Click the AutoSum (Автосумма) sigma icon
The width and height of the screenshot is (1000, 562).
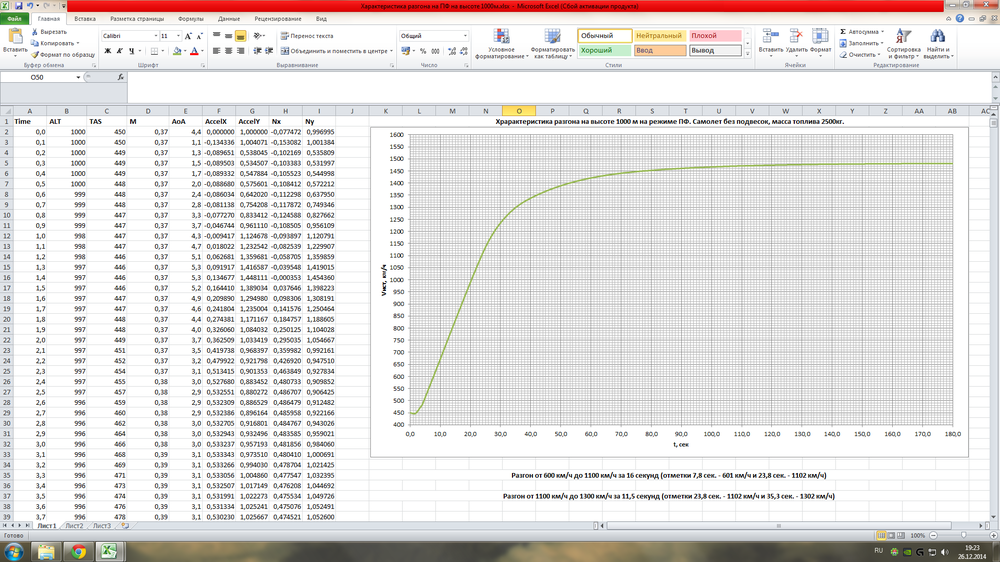[x=843, y=32]
